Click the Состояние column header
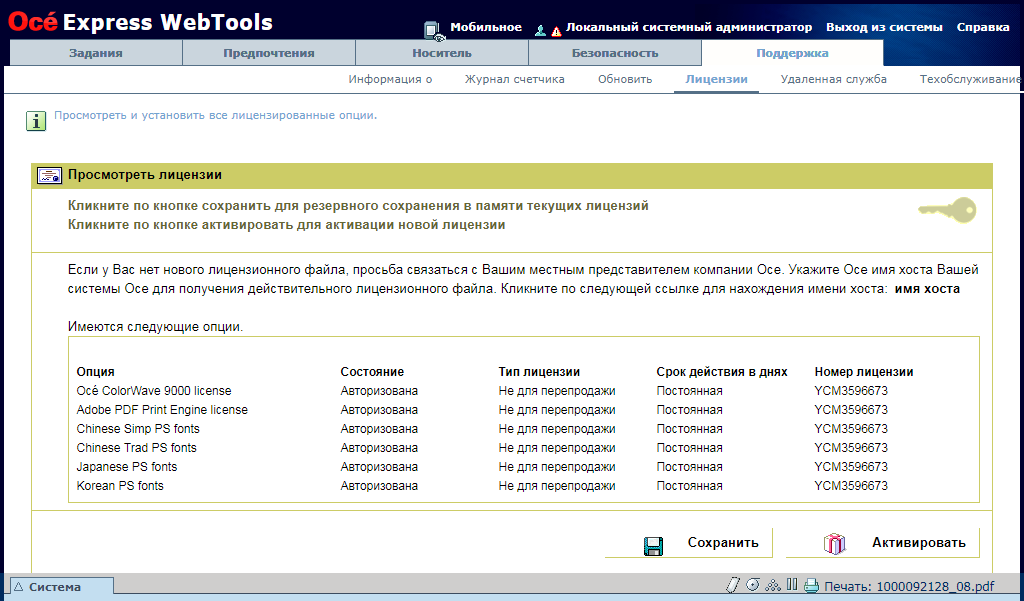 click(372, 372)
